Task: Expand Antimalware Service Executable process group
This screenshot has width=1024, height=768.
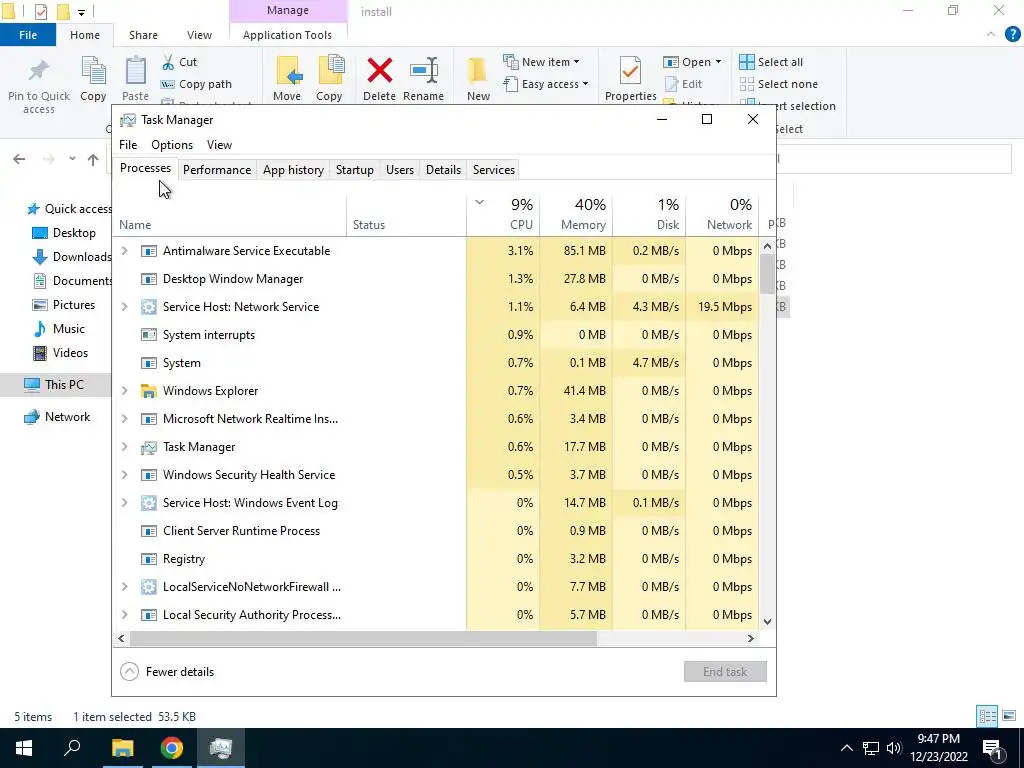Action: pos(125,251)
